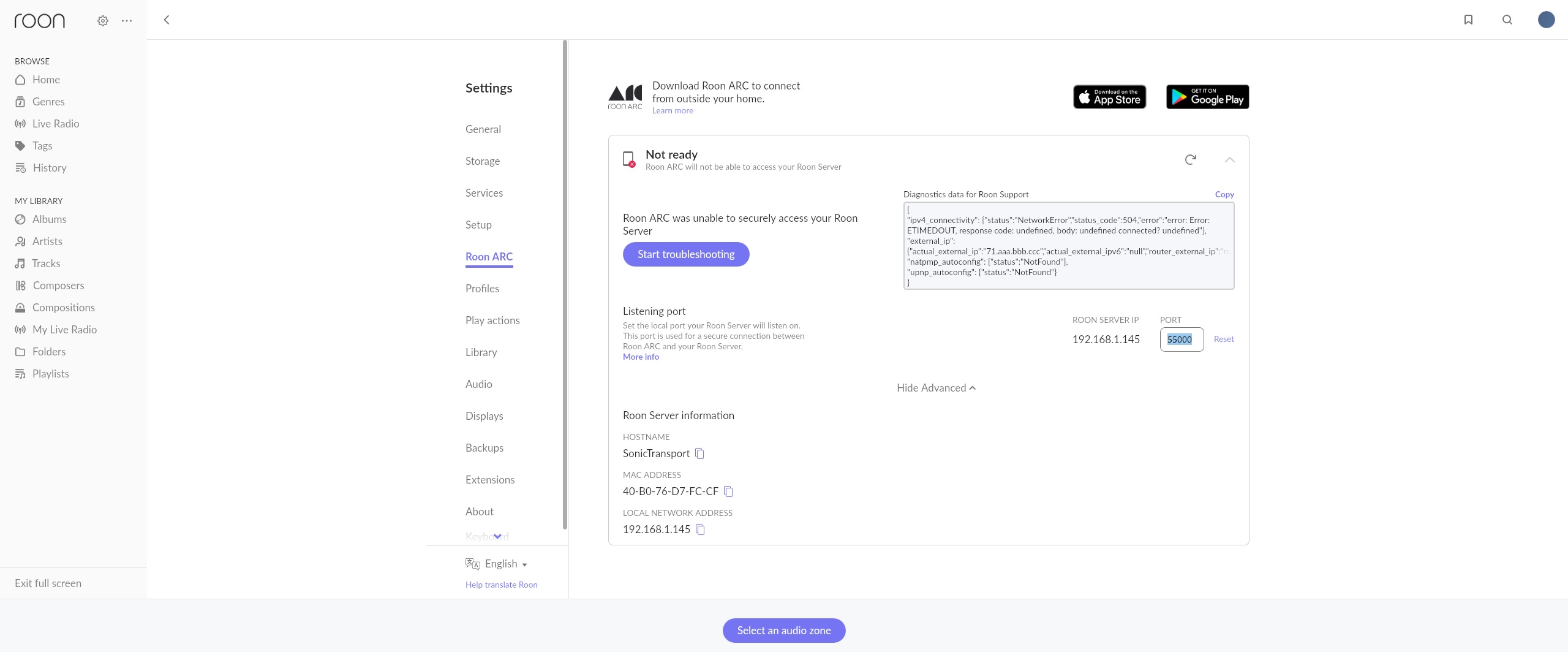Switch to Audio settings tab

(479, 384)
